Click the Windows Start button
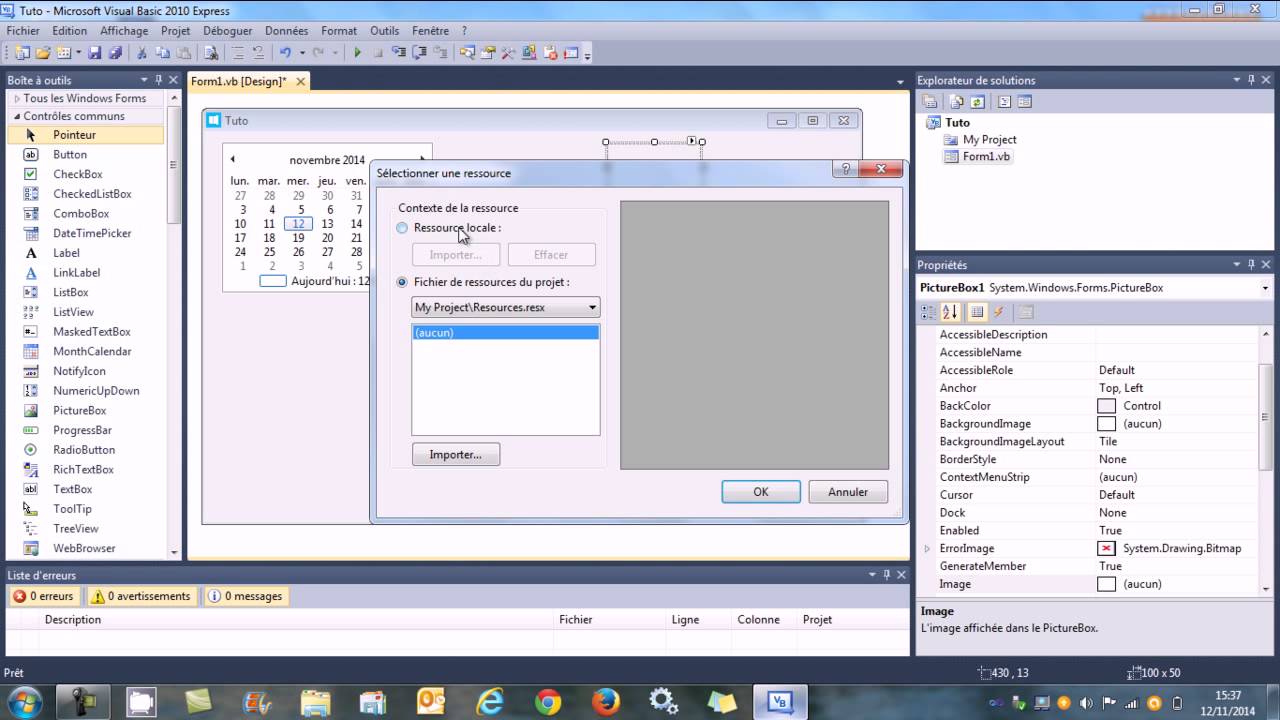This screenshot has width=1280, height=720. [x=25, y=702]
